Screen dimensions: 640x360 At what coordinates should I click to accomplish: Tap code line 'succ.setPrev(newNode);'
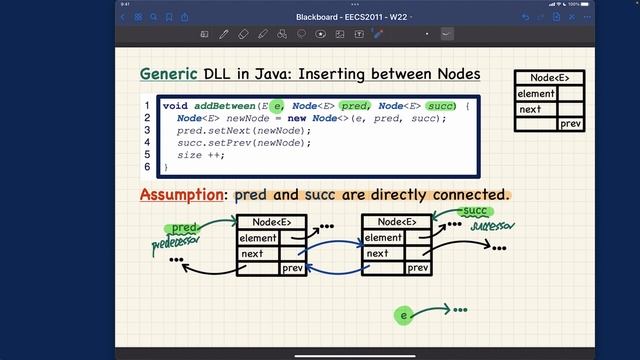click(x=244, y=143)
